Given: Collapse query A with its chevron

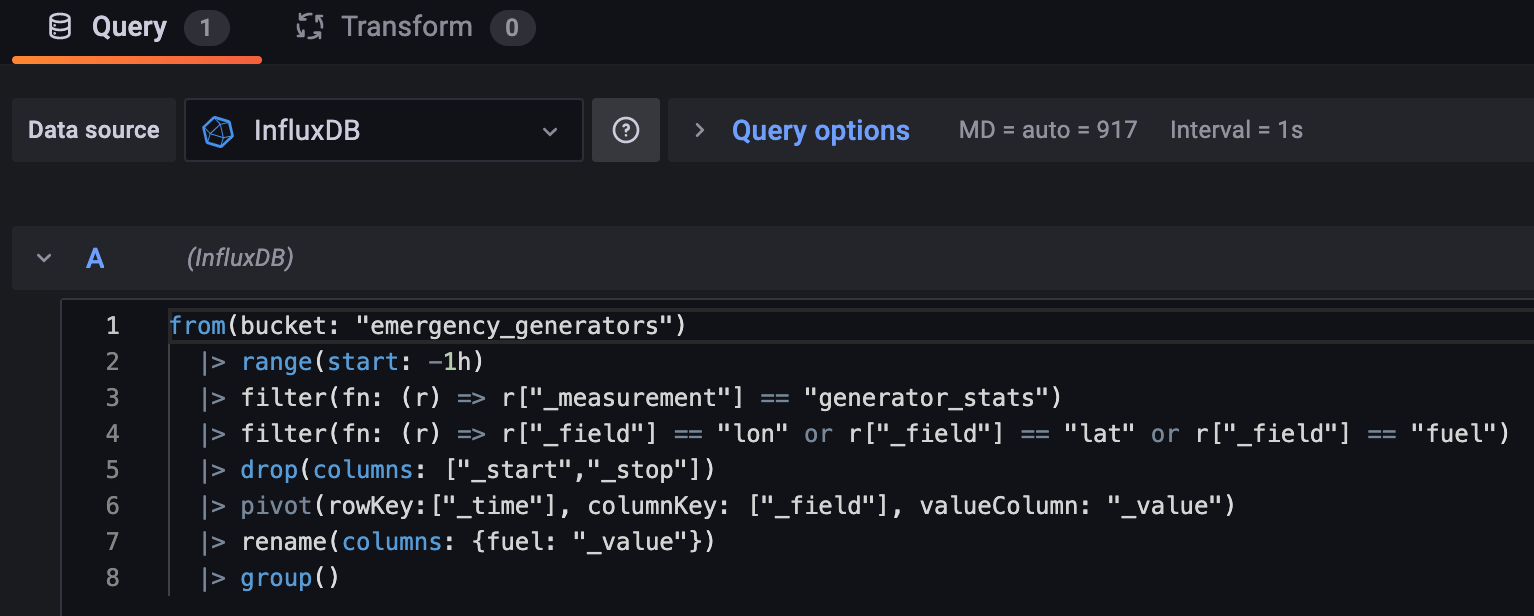Looking at the screenshot, I should pyautogui.click(x=43, y=257).
